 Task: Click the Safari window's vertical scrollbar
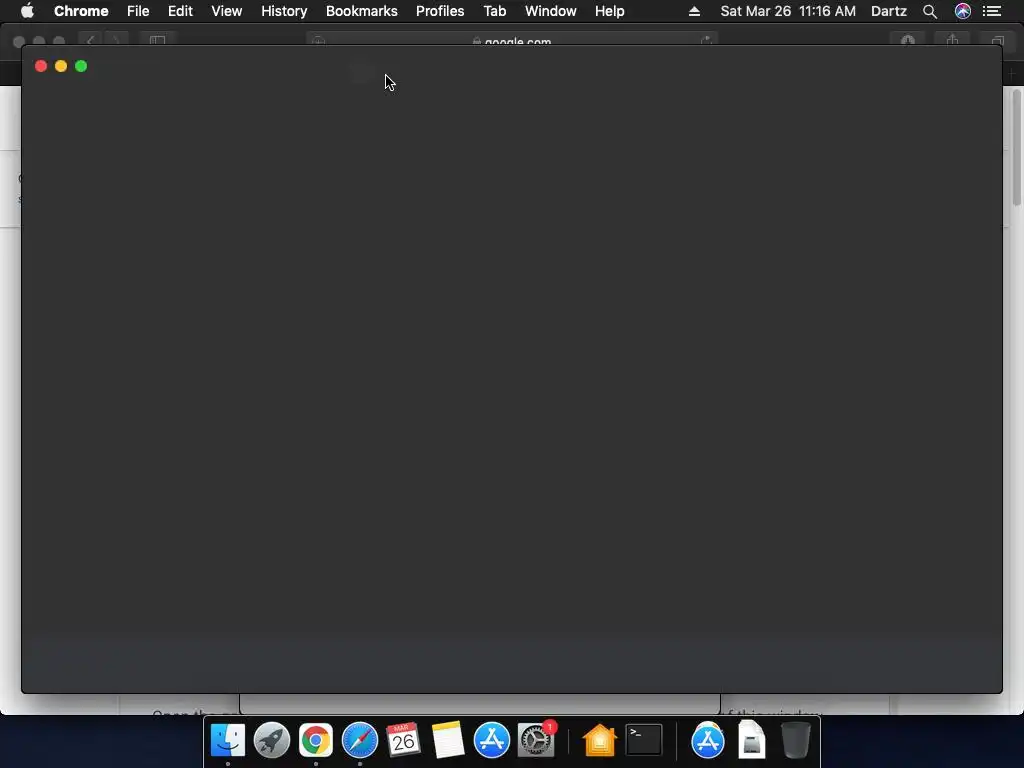1016,148
